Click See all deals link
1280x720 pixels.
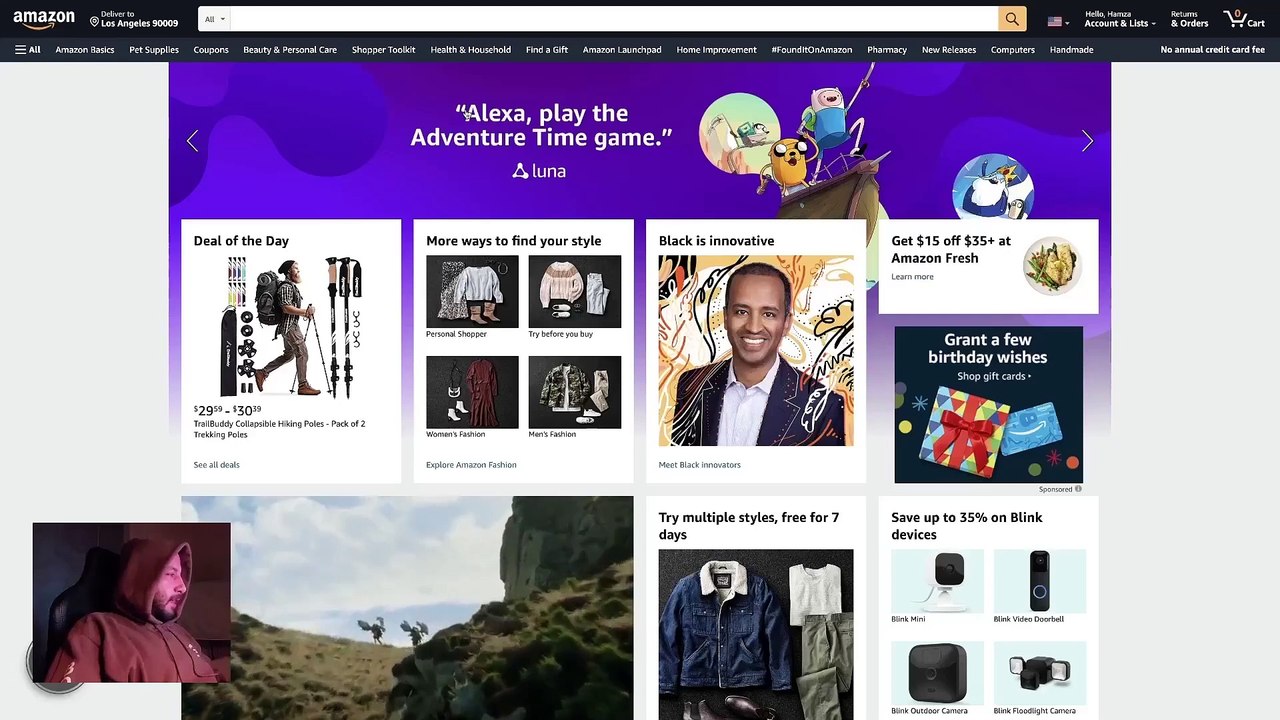coord(216,465)
